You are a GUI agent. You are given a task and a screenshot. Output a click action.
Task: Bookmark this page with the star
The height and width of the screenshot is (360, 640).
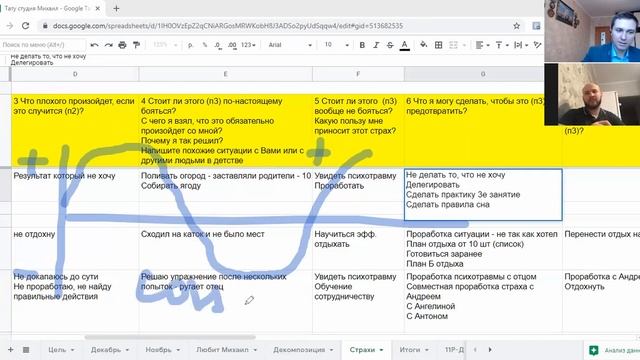516,26
